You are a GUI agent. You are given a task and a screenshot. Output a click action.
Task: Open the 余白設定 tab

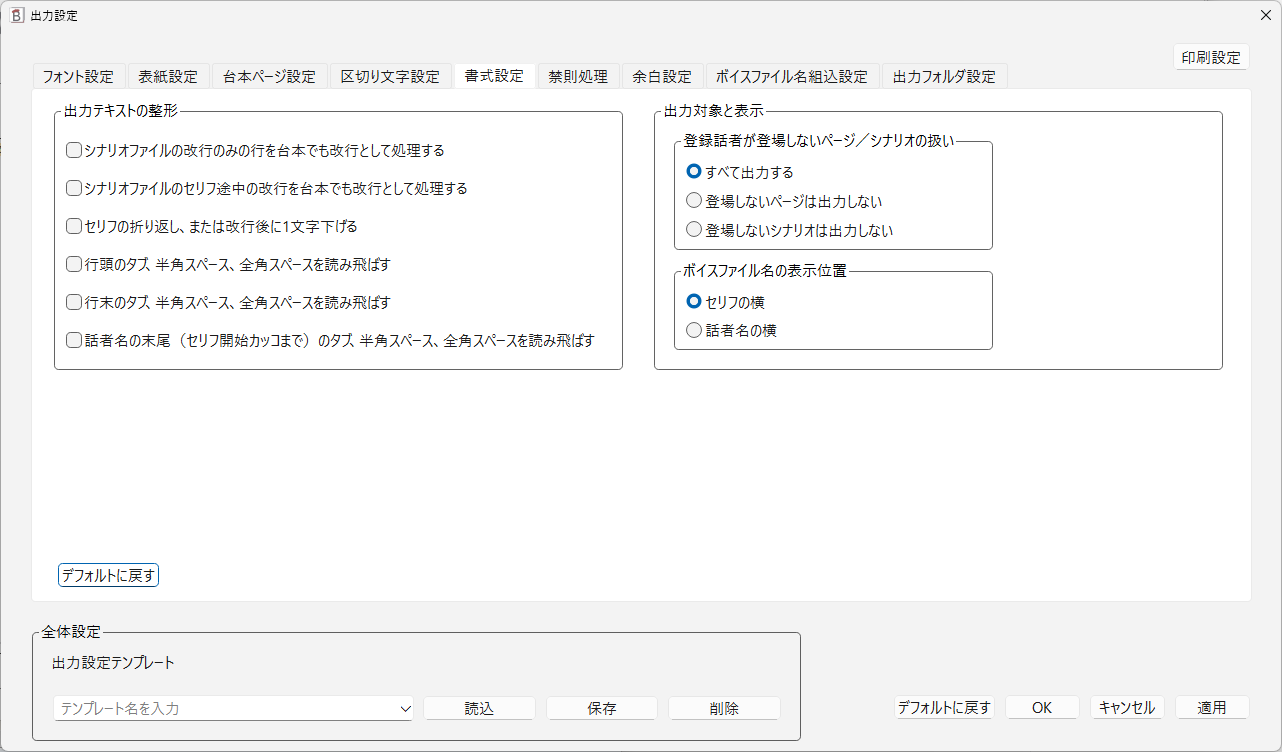pos(661,75)
